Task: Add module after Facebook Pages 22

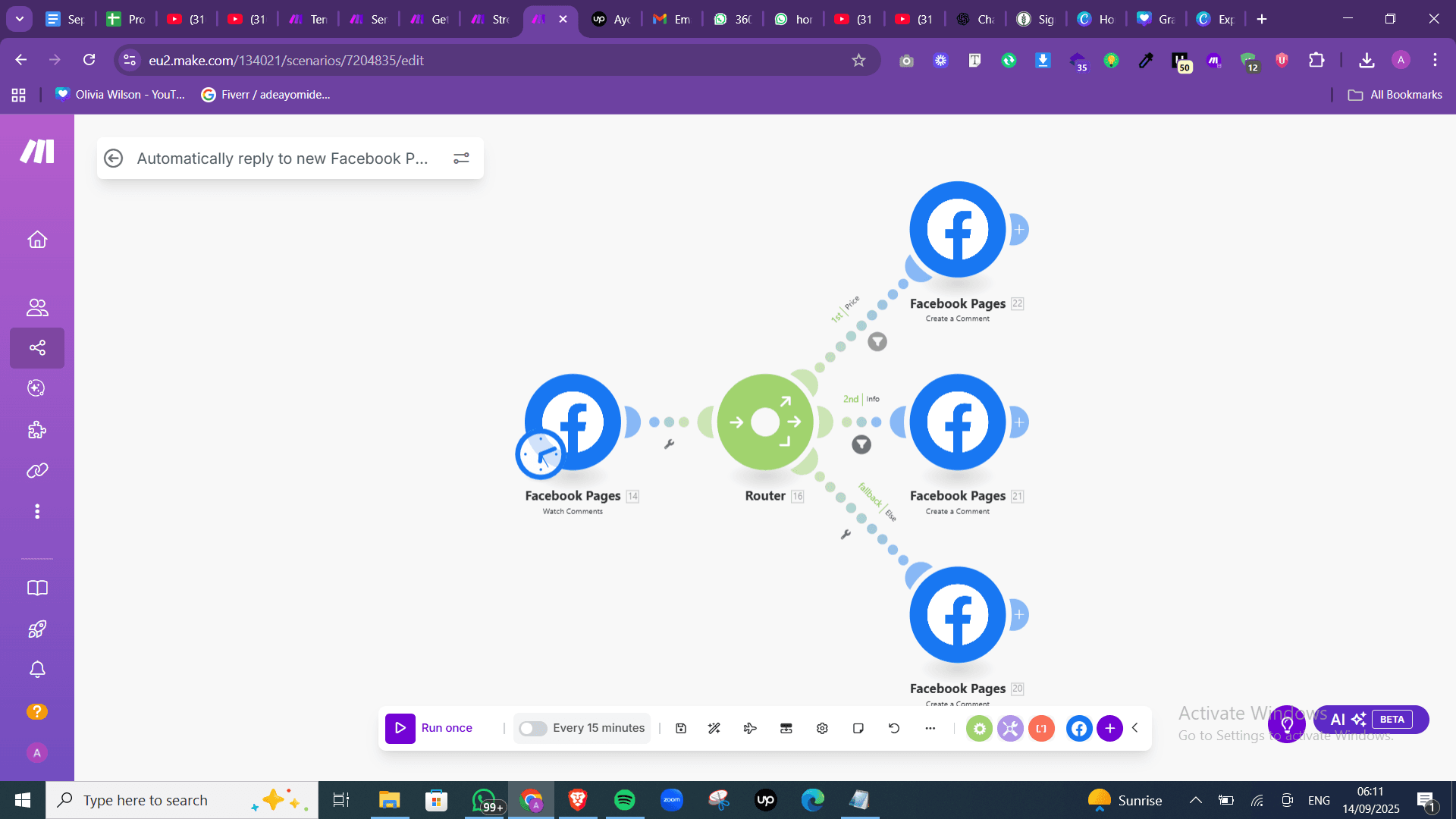Action: [1019, 230]
